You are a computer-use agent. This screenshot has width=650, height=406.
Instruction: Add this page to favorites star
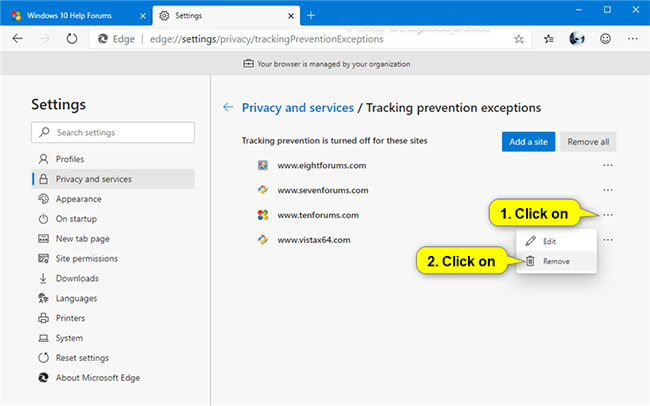point(519,39)
